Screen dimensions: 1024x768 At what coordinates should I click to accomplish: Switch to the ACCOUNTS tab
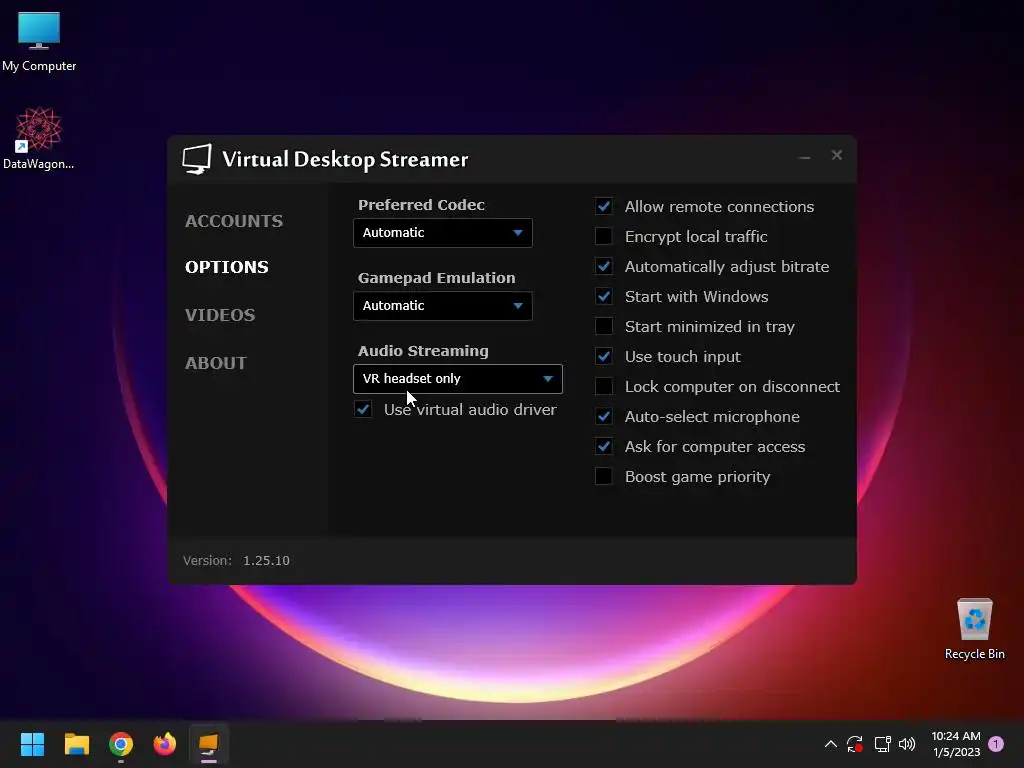tap(234, 221)
